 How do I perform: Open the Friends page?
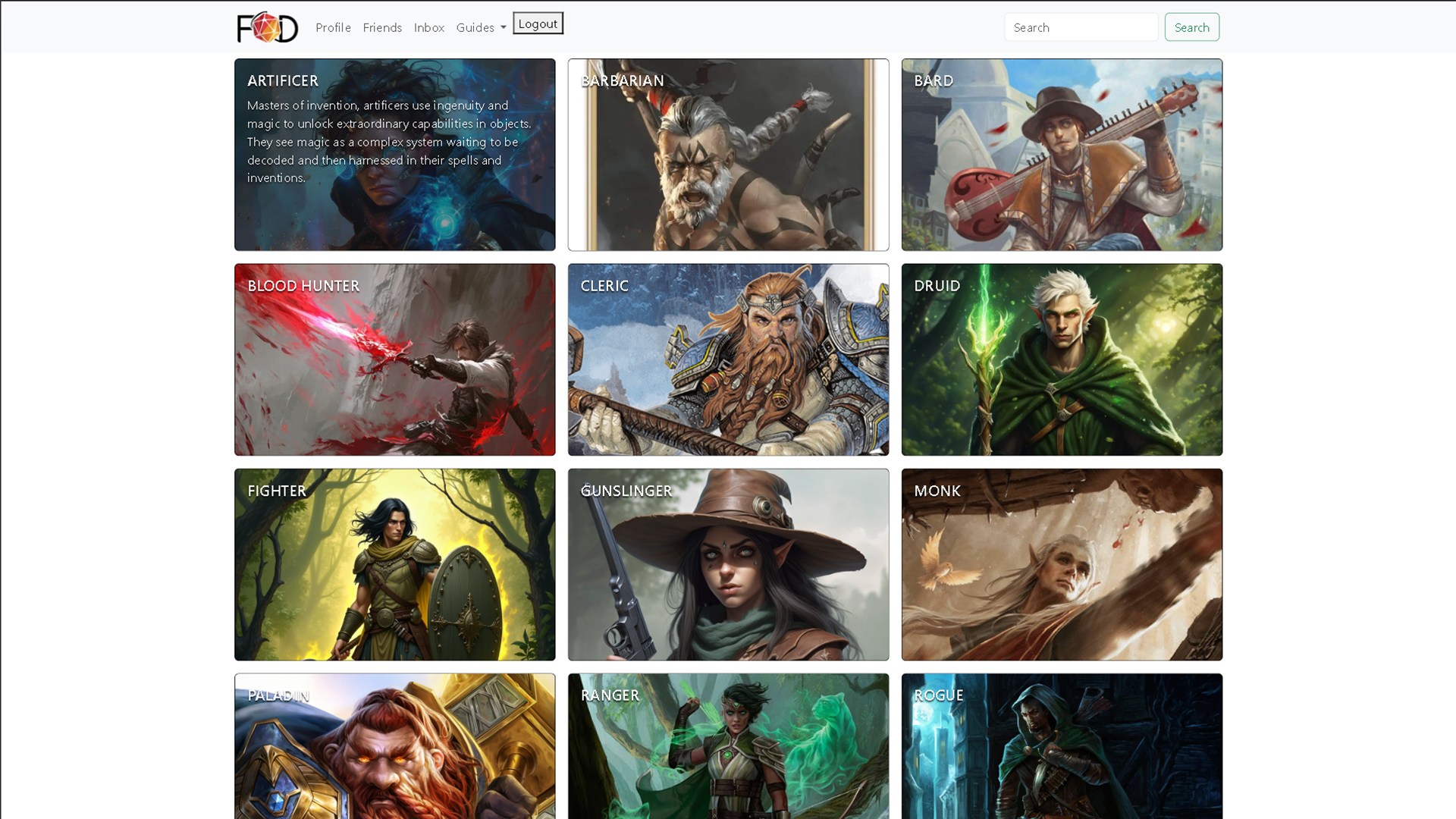pyautogui.click(x=382, y=27)
